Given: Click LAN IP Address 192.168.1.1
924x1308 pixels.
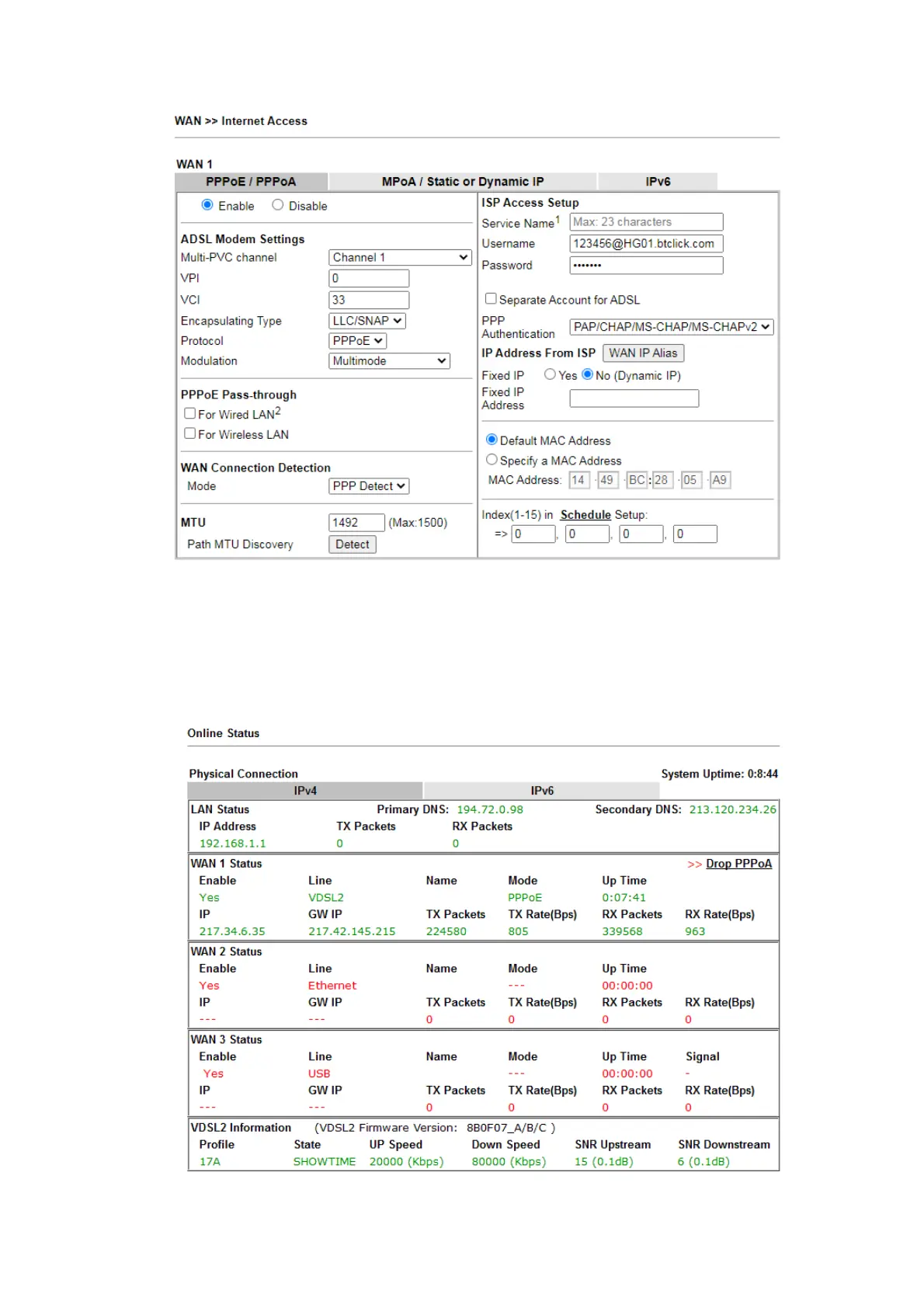Looking at the screenshot, I should (x=232, y=844).
